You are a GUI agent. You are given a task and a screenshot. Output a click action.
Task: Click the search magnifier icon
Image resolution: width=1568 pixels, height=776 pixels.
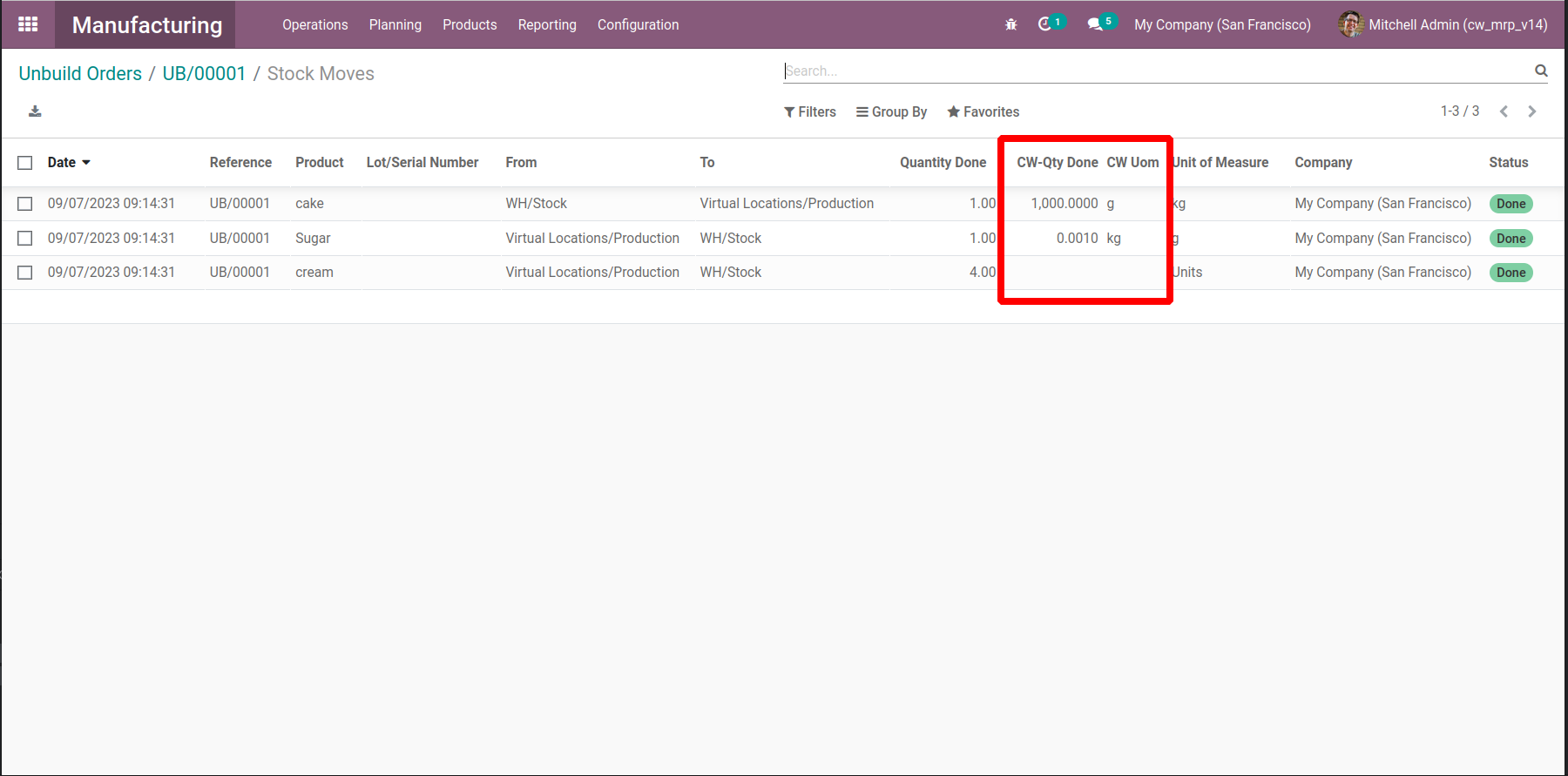tap(1540, 71)
